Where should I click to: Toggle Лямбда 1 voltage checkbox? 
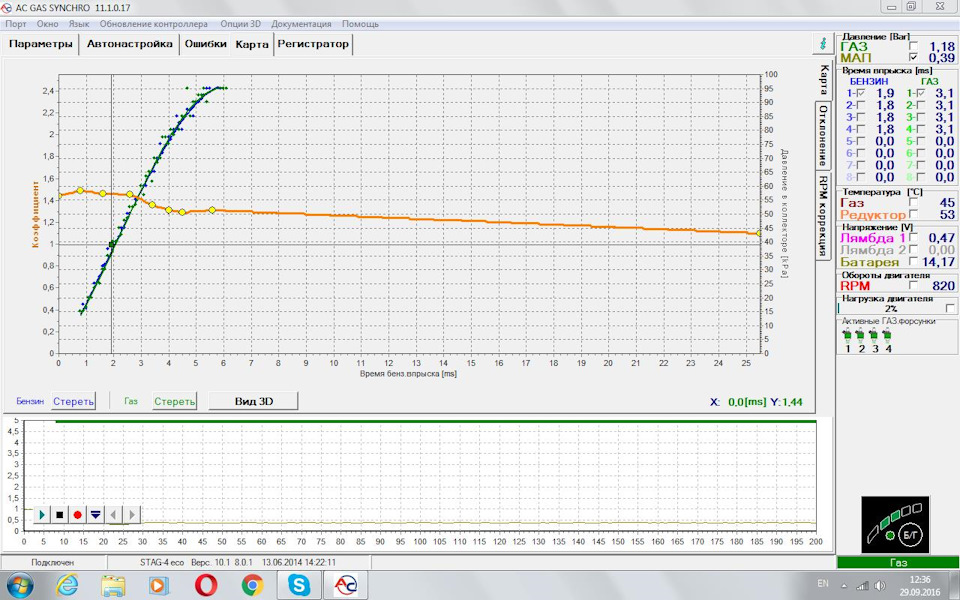coord(913,238)
